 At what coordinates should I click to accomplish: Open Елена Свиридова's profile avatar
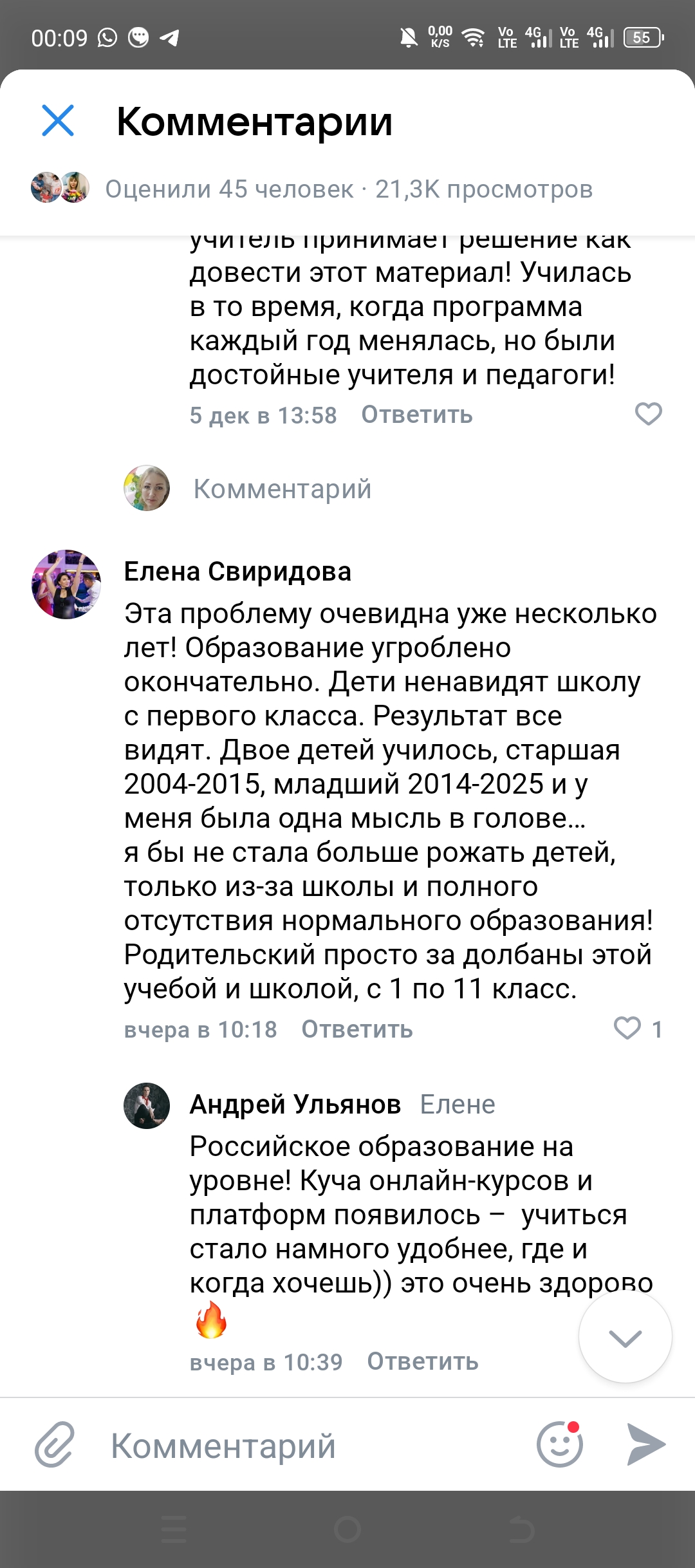pyautogui.click(x=66, y=584)
